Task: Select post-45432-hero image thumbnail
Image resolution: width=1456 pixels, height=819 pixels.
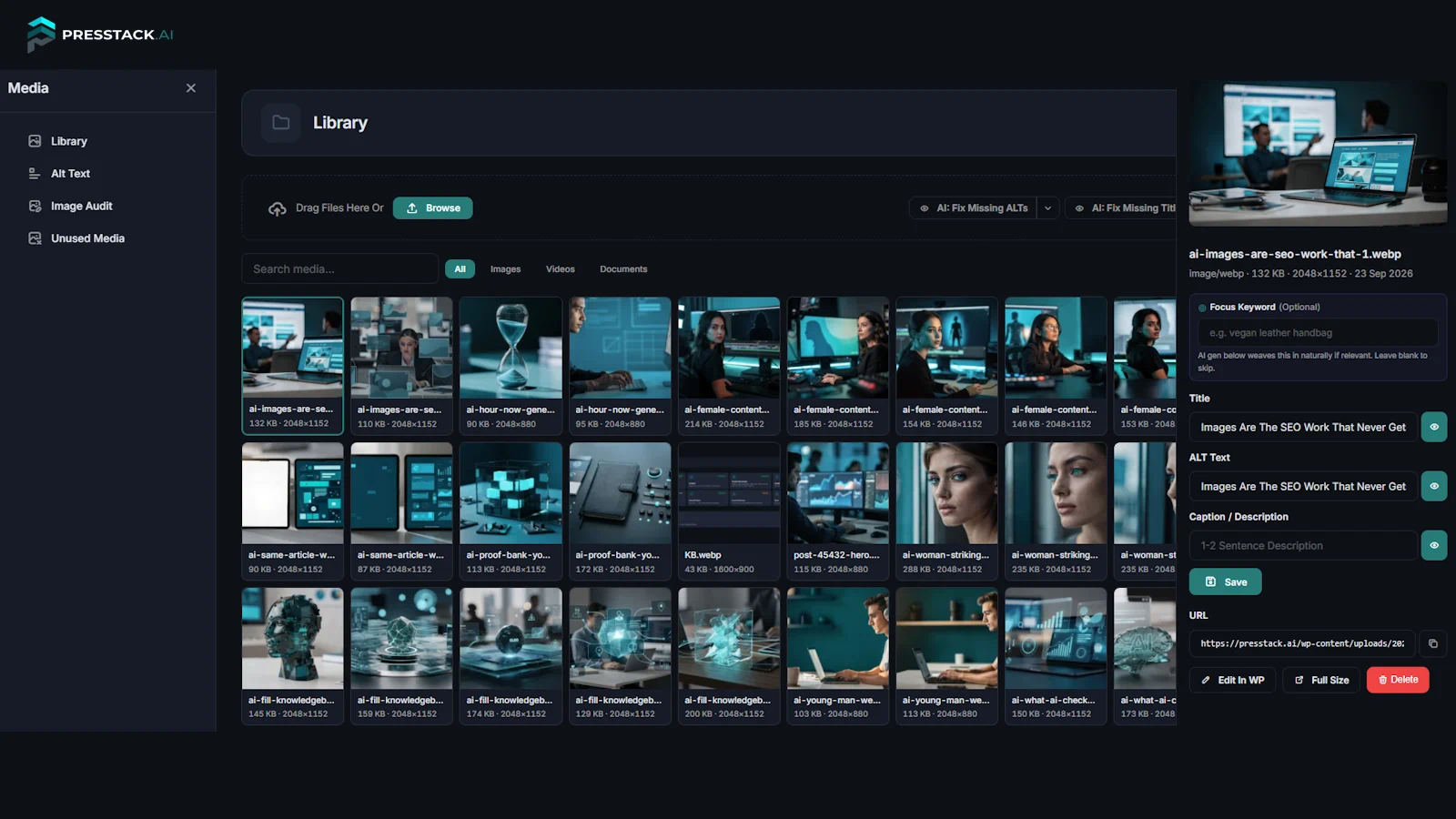Action: [838, 511]
